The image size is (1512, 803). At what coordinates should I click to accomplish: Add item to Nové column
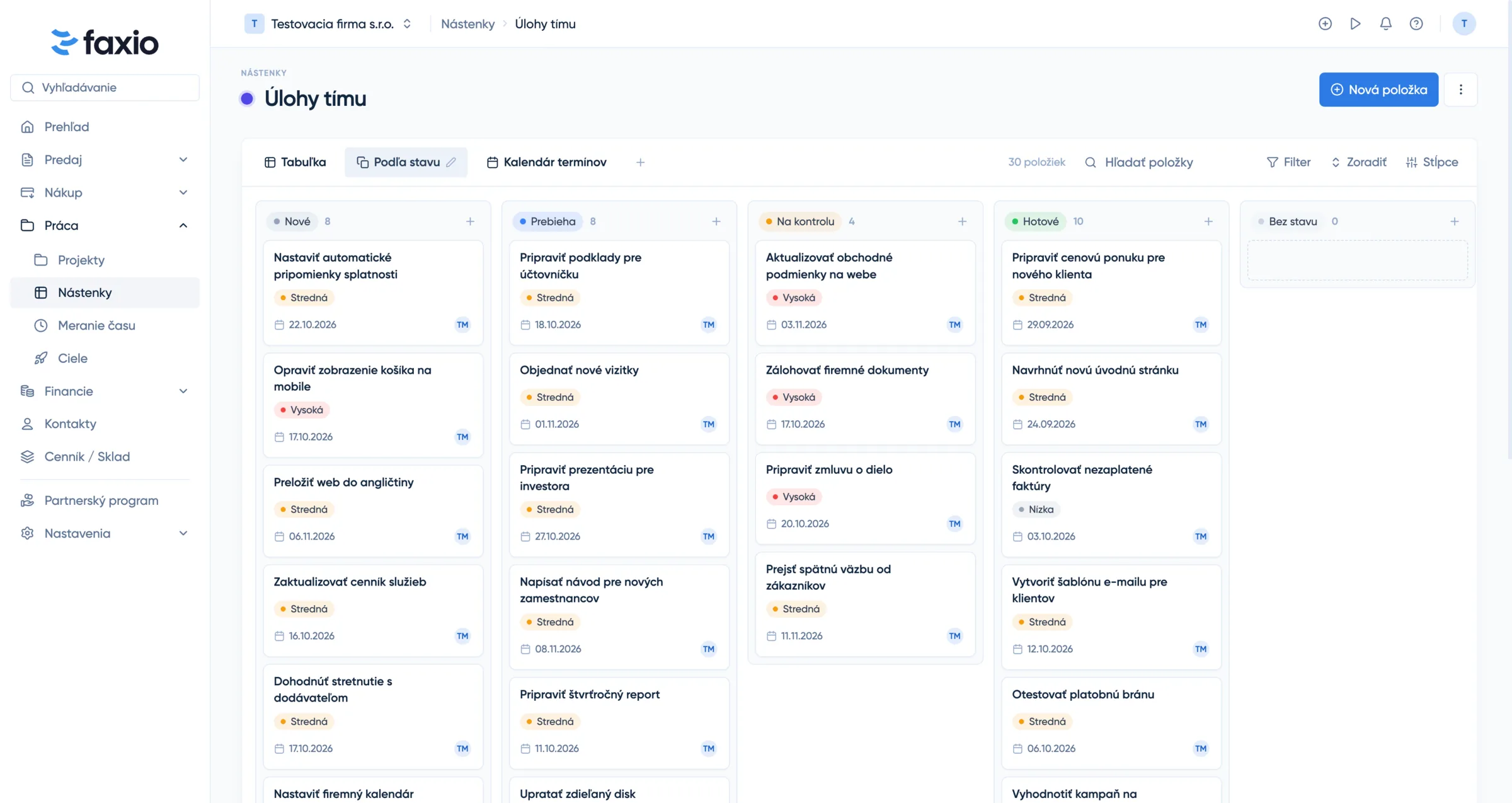470,221
